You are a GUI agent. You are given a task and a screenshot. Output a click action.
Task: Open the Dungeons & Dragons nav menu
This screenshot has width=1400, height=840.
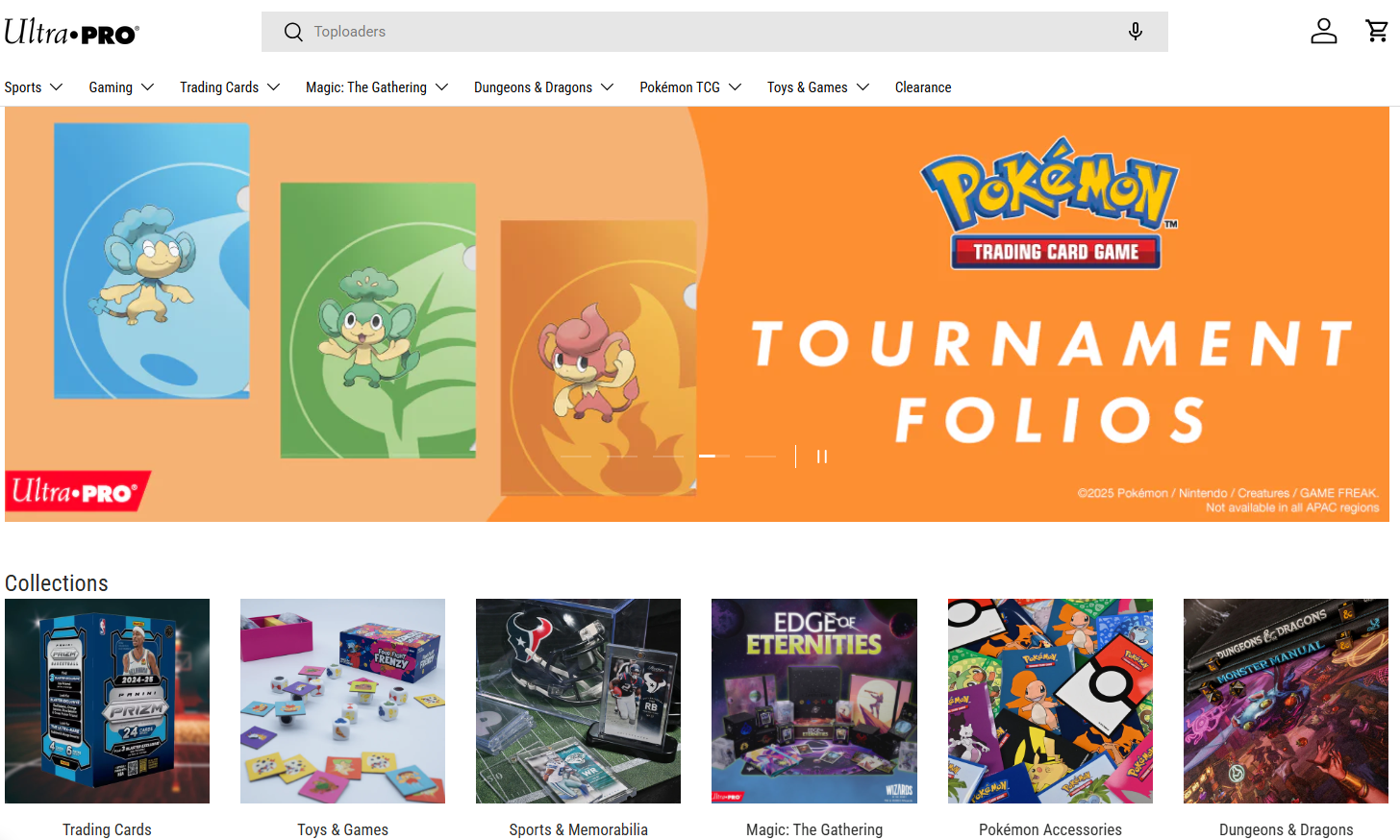pyautogui.click(x=543, y=87)
